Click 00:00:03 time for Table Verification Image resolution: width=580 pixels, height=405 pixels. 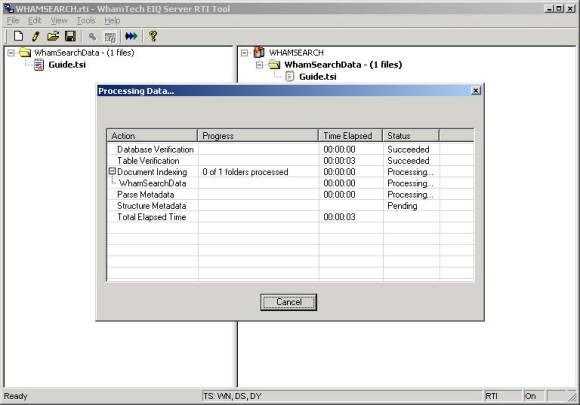339,161
